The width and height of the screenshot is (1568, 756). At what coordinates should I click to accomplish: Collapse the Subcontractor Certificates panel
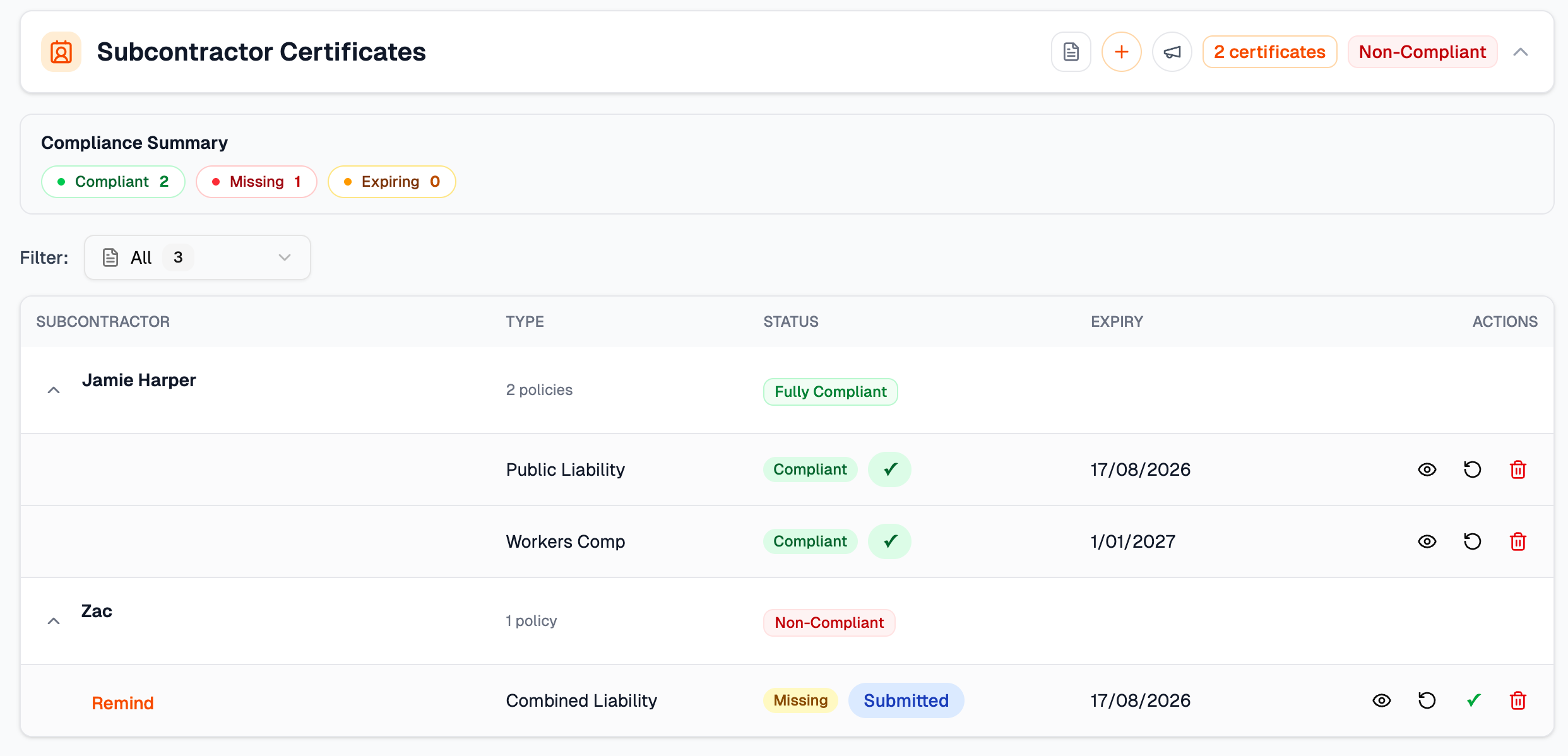click(x=1520, y=52)
